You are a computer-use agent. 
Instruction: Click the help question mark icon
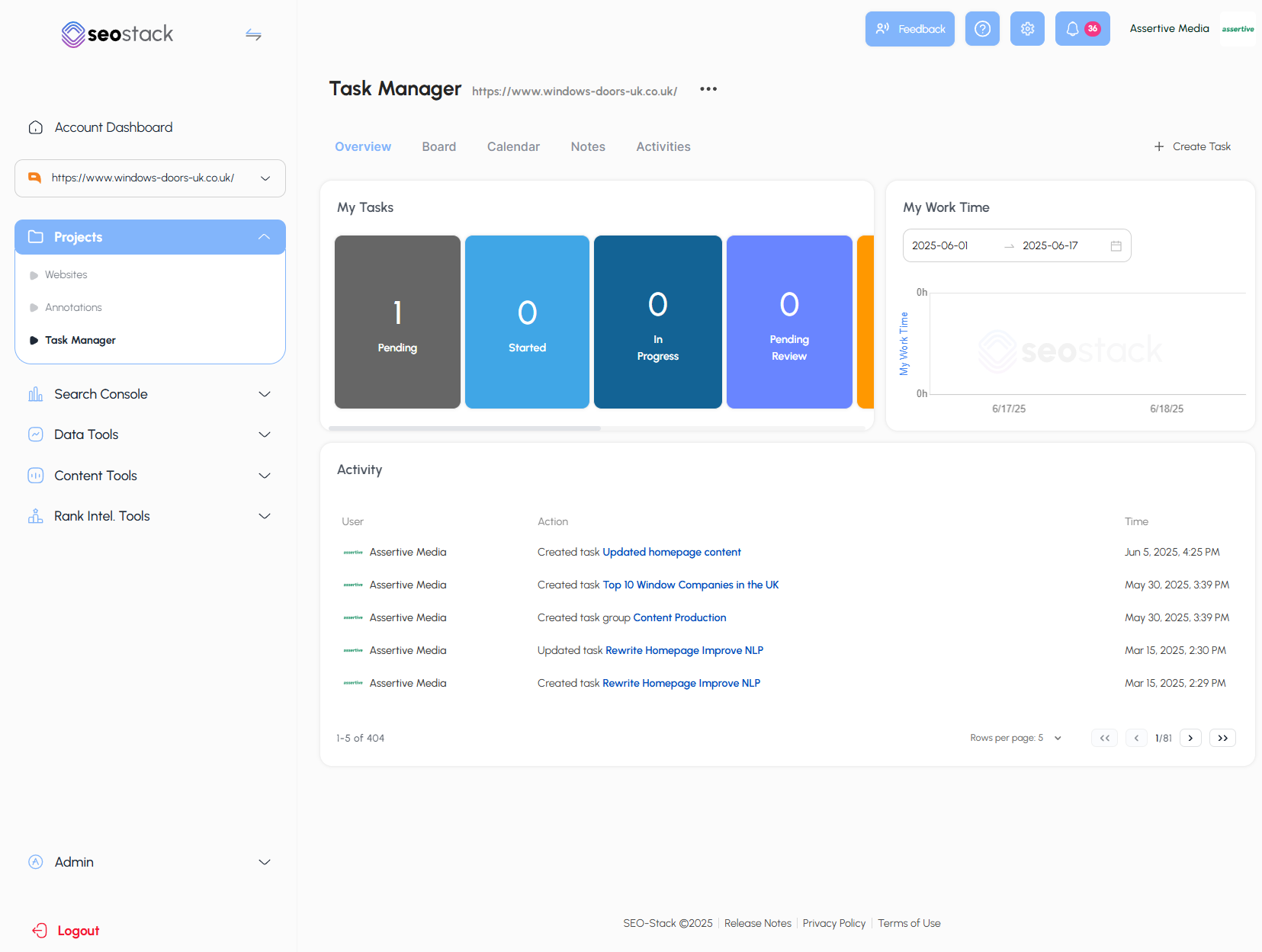[982, 28]
